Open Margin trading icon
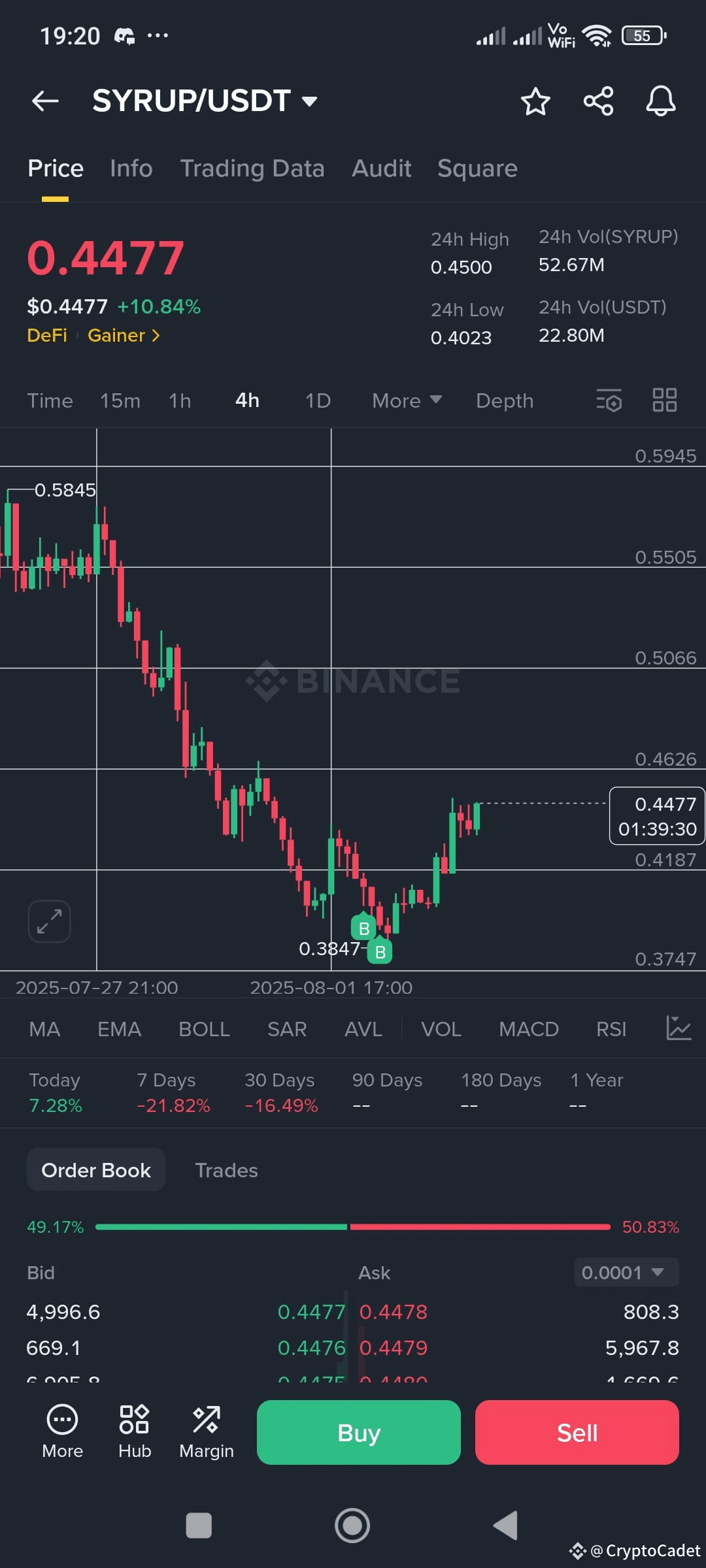 point(207,1431)
